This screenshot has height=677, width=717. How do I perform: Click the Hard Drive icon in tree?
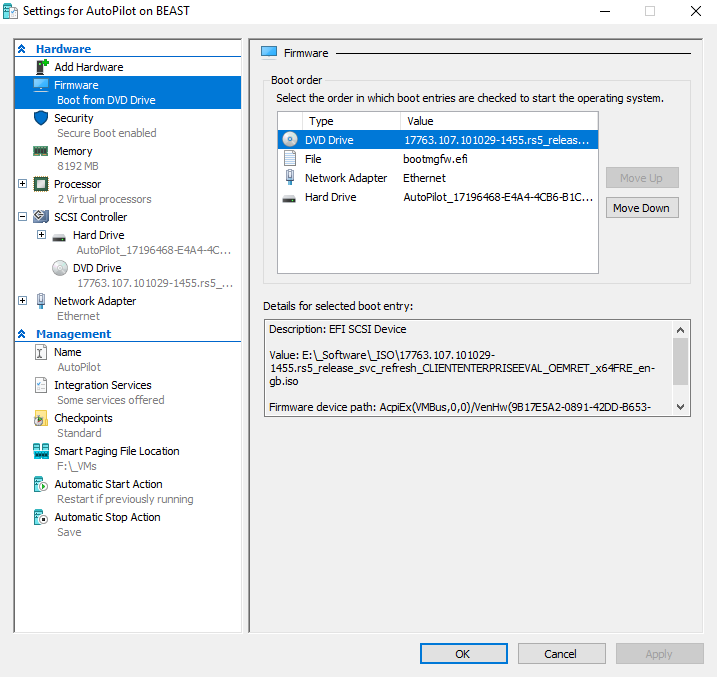click(59, 237)
